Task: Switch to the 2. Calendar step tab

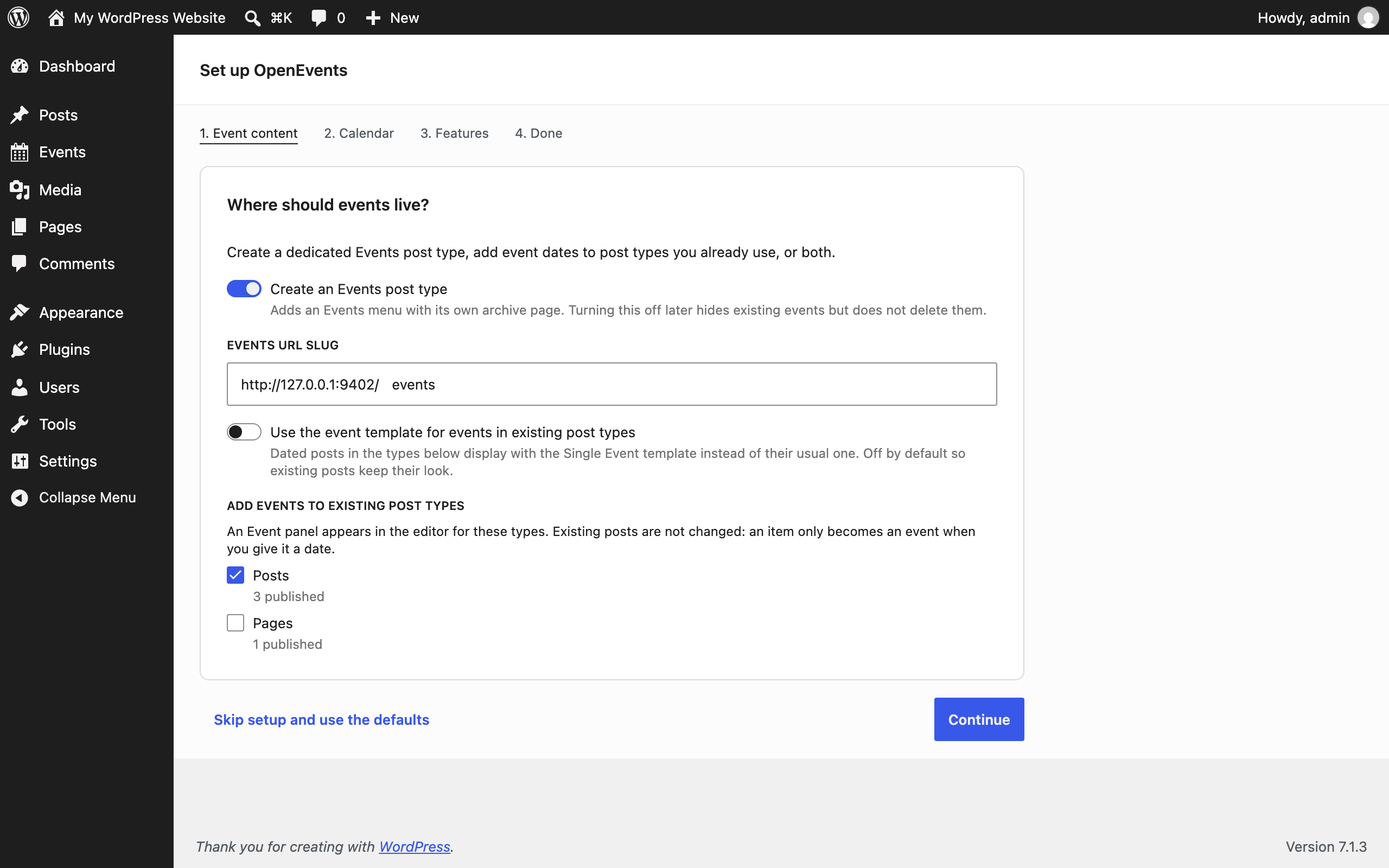Action: pos(359,133)
